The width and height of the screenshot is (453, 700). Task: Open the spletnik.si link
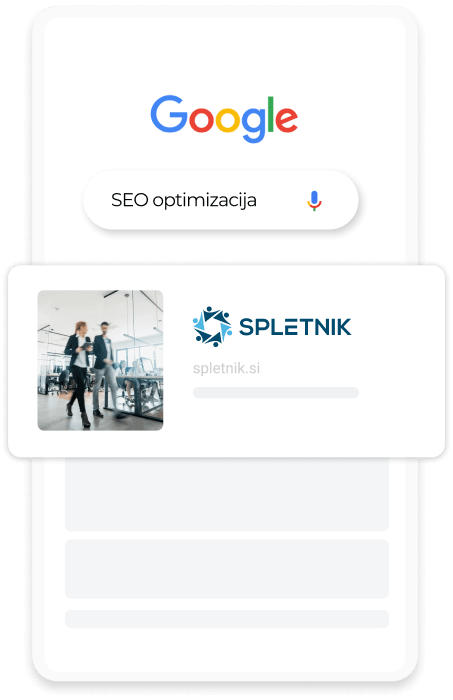(226, 368)
